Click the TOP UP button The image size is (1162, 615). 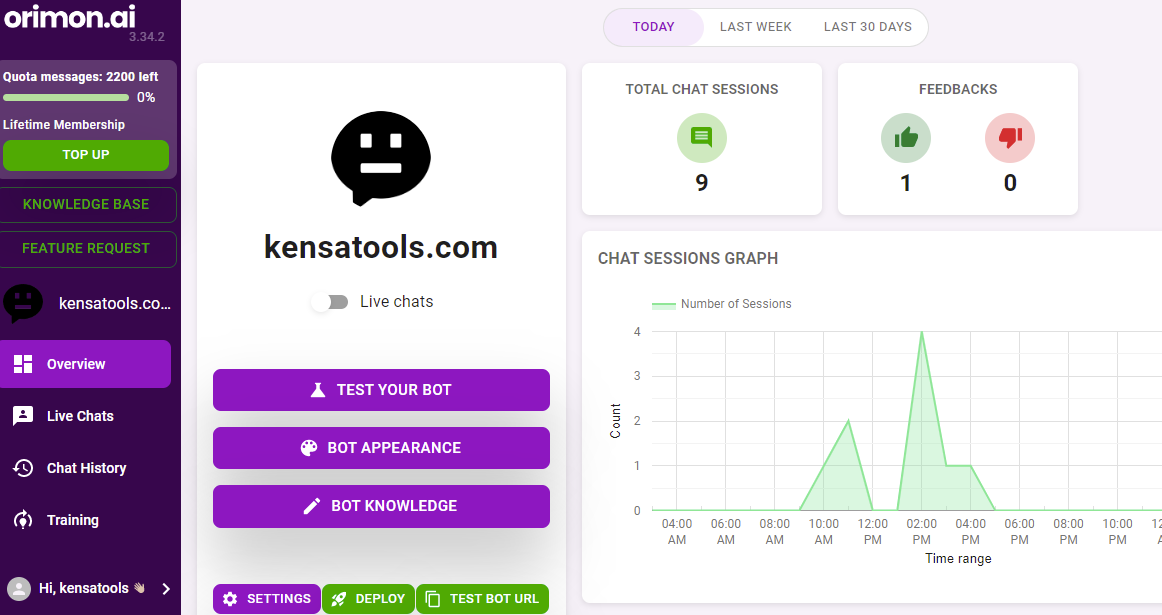86,155
